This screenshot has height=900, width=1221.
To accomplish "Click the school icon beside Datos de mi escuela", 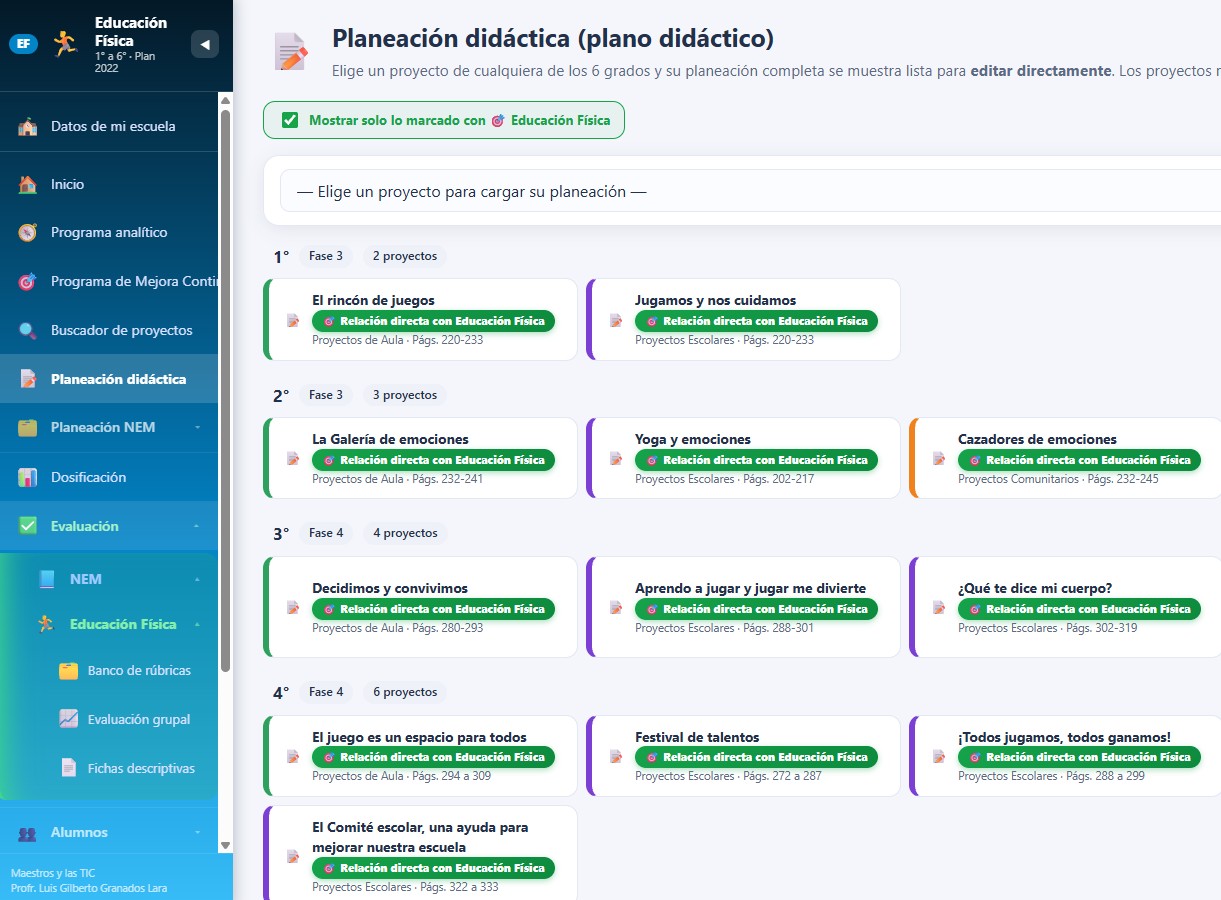I will [28, 127].
